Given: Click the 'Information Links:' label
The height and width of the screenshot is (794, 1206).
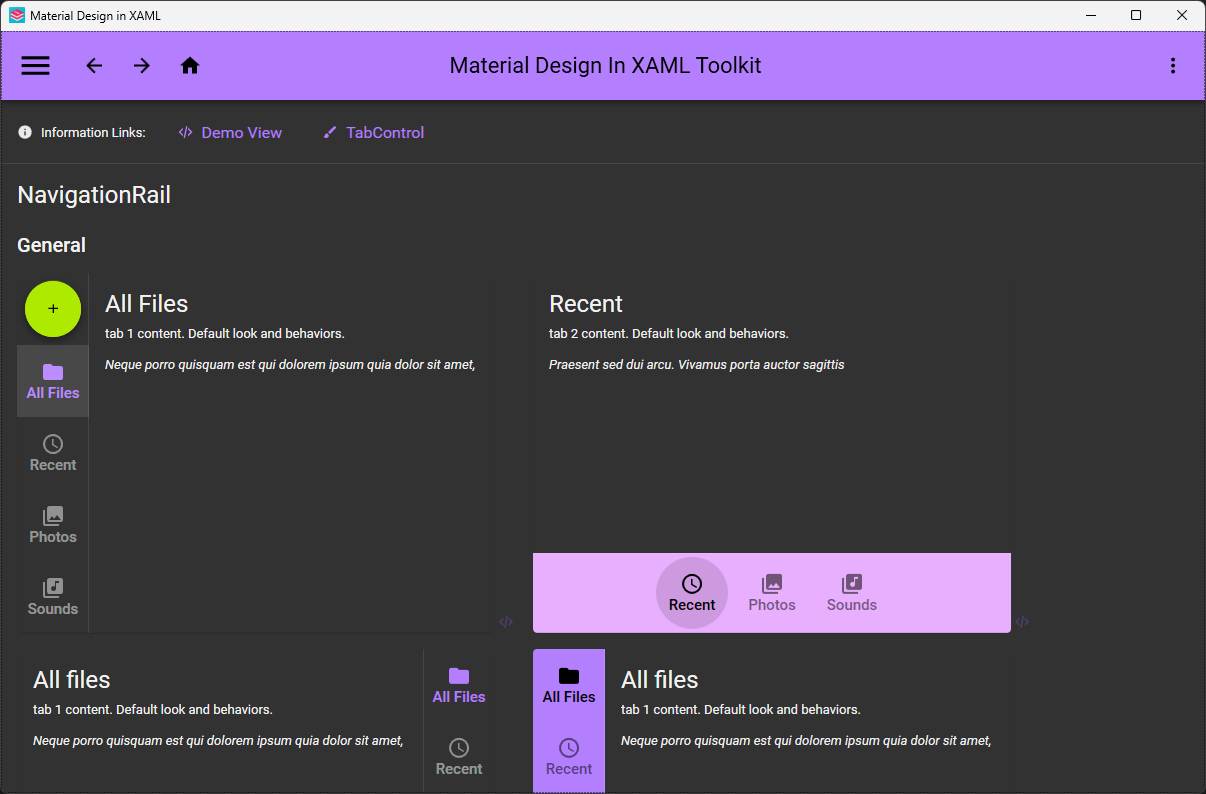Looking at the screenshot, I should click(93, 132).
